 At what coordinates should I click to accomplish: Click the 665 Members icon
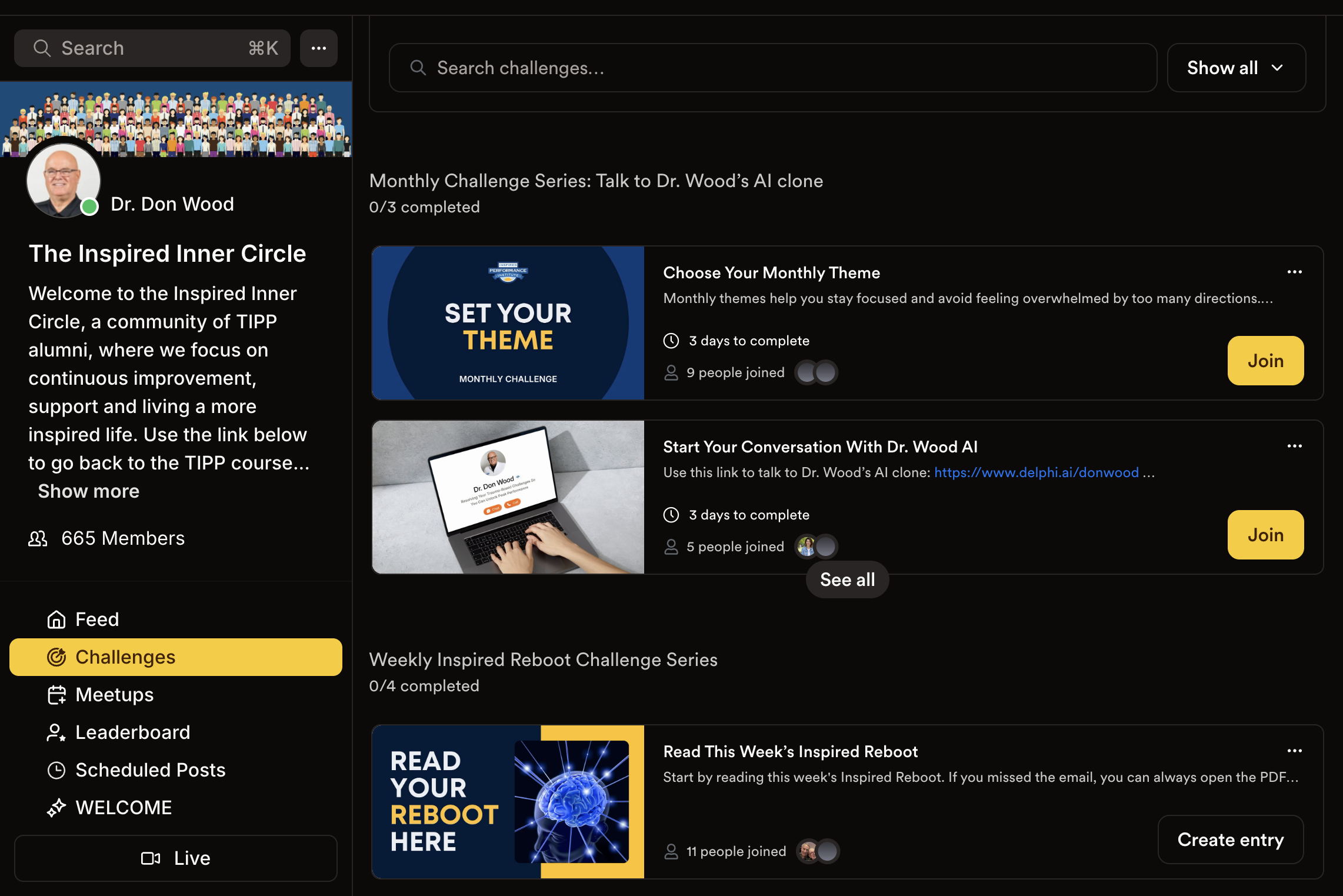[38, 538]
